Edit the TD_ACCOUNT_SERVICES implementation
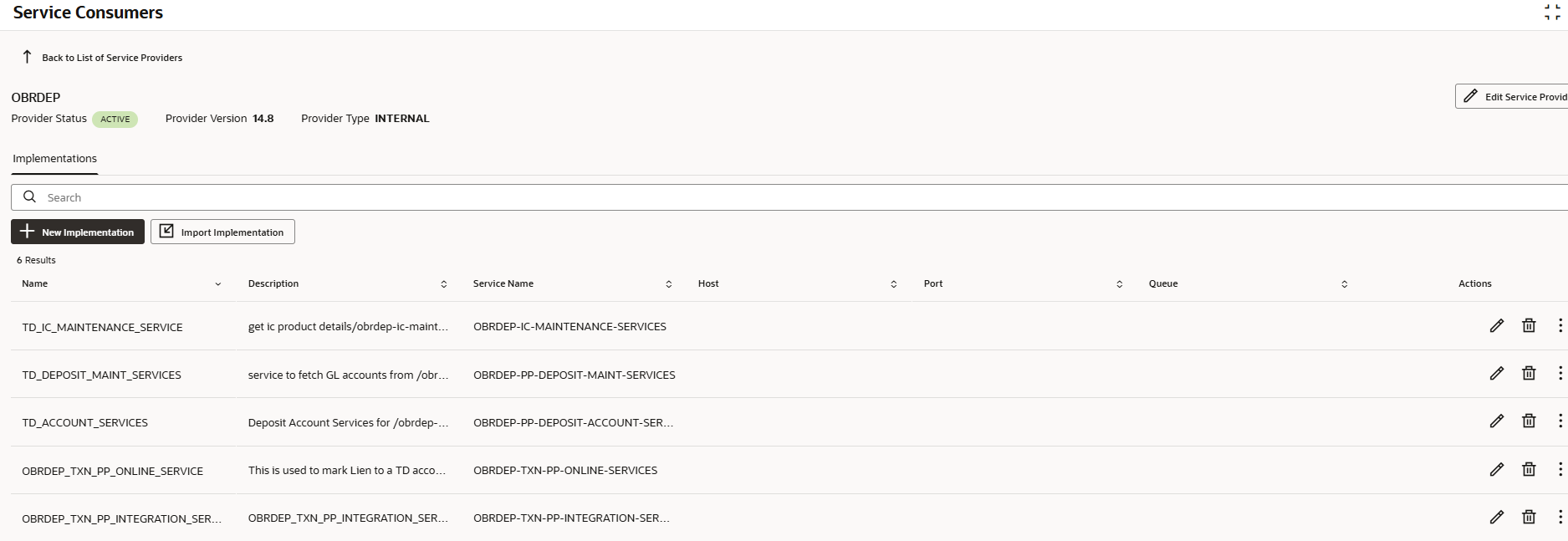Screen dimensions: 1568x541 (1497, 421)
